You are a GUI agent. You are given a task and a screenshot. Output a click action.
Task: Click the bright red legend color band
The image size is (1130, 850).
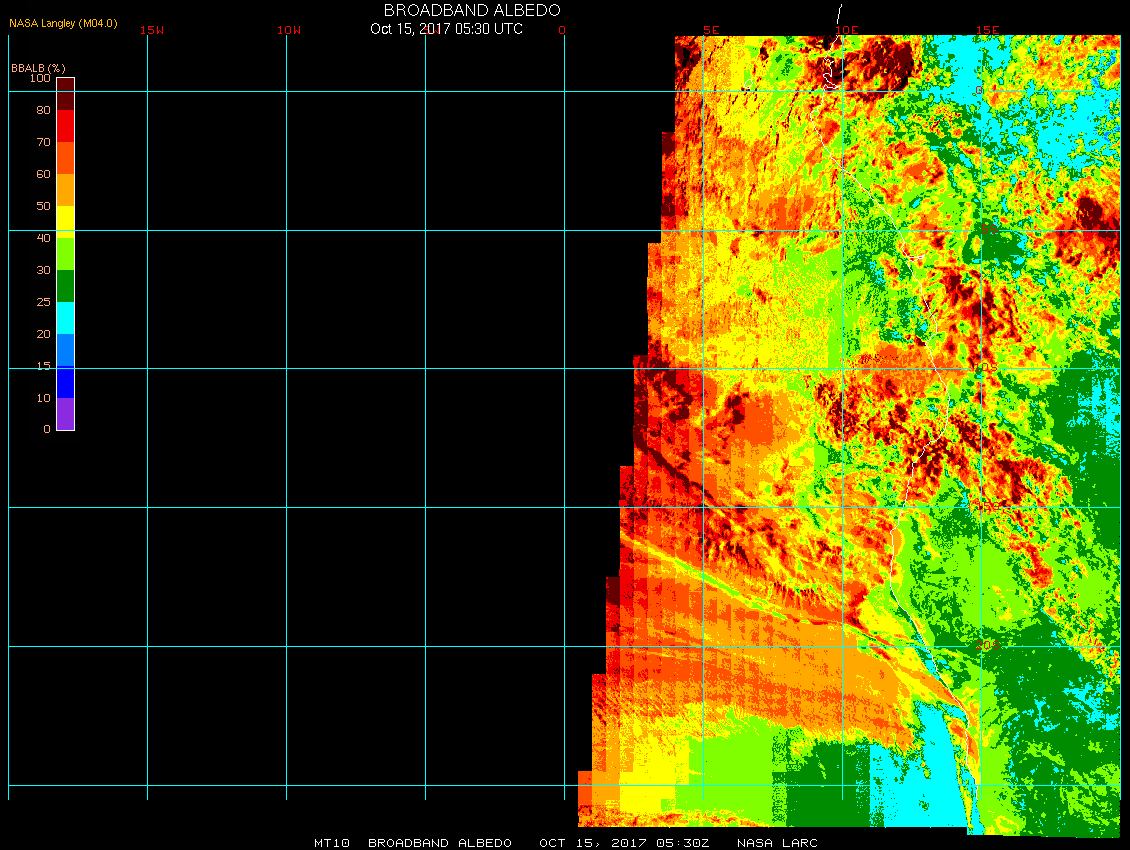tap(65, 126)
